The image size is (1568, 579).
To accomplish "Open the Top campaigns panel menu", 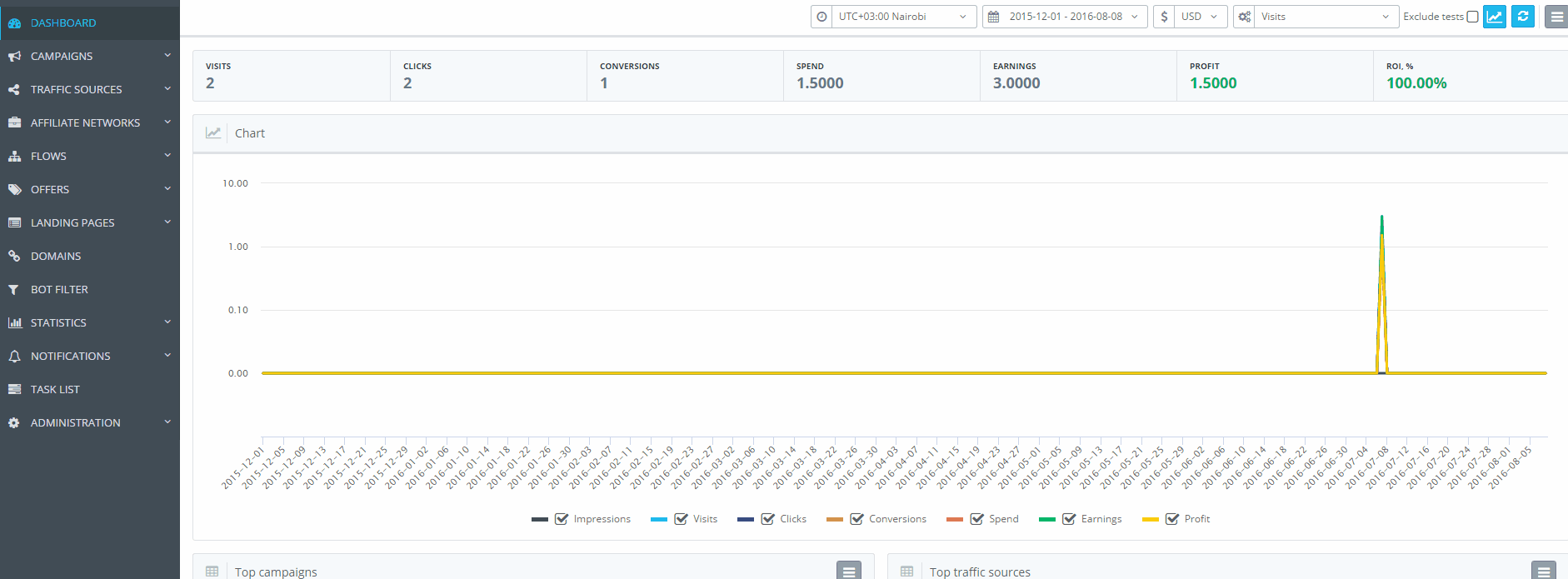I will coord(848,571).
